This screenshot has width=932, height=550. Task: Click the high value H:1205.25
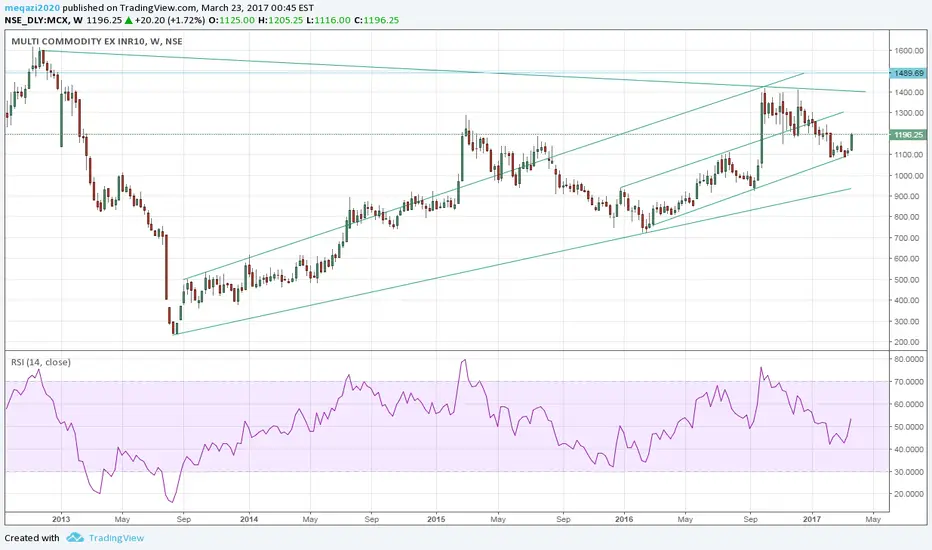(x=281, y=20)
